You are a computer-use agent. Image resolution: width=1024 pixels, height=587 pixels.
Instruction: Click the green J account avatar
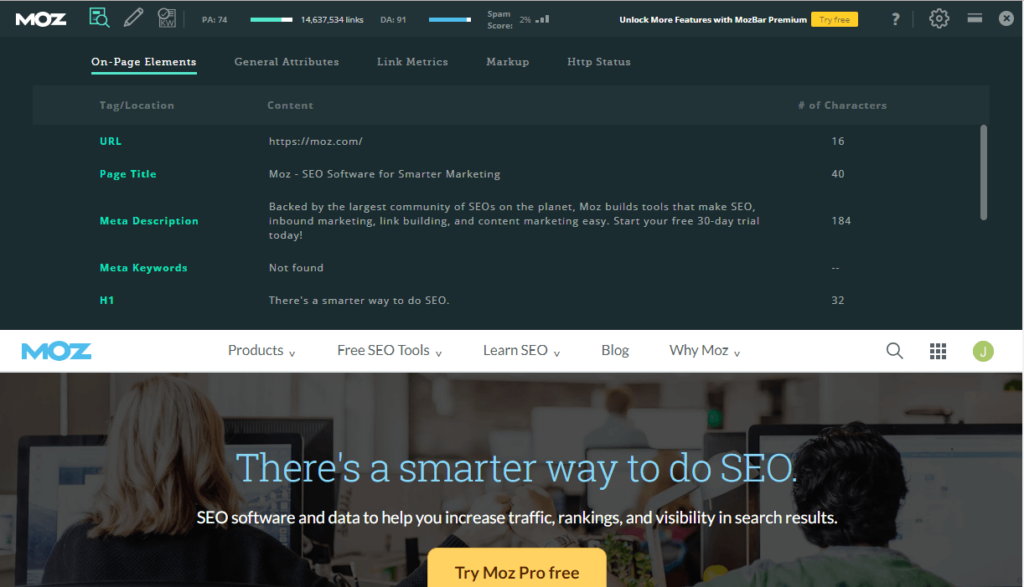(982, 350)
